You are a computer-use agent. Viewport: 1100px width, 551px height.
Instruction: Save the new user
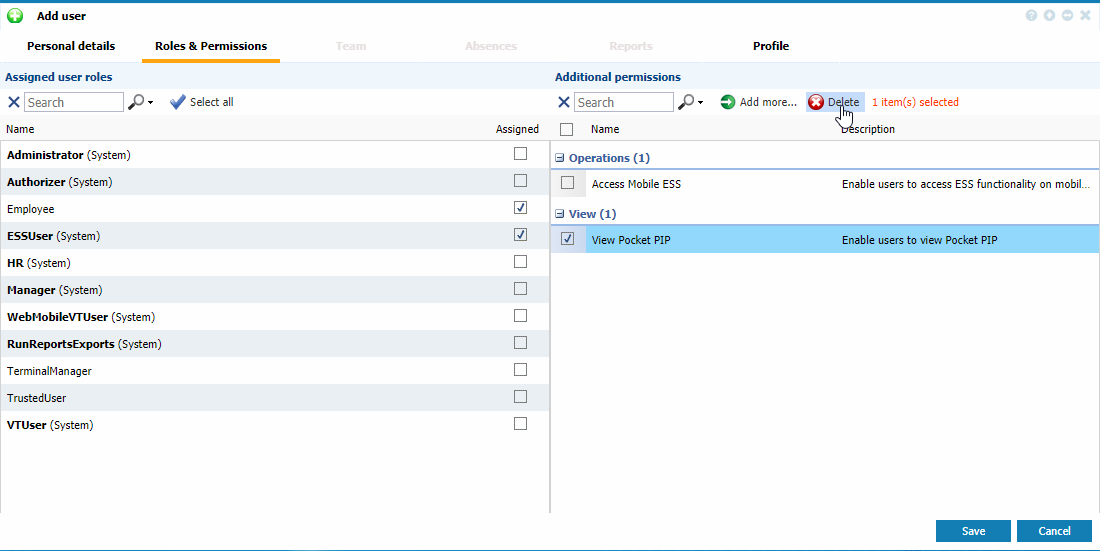point(973,531)
